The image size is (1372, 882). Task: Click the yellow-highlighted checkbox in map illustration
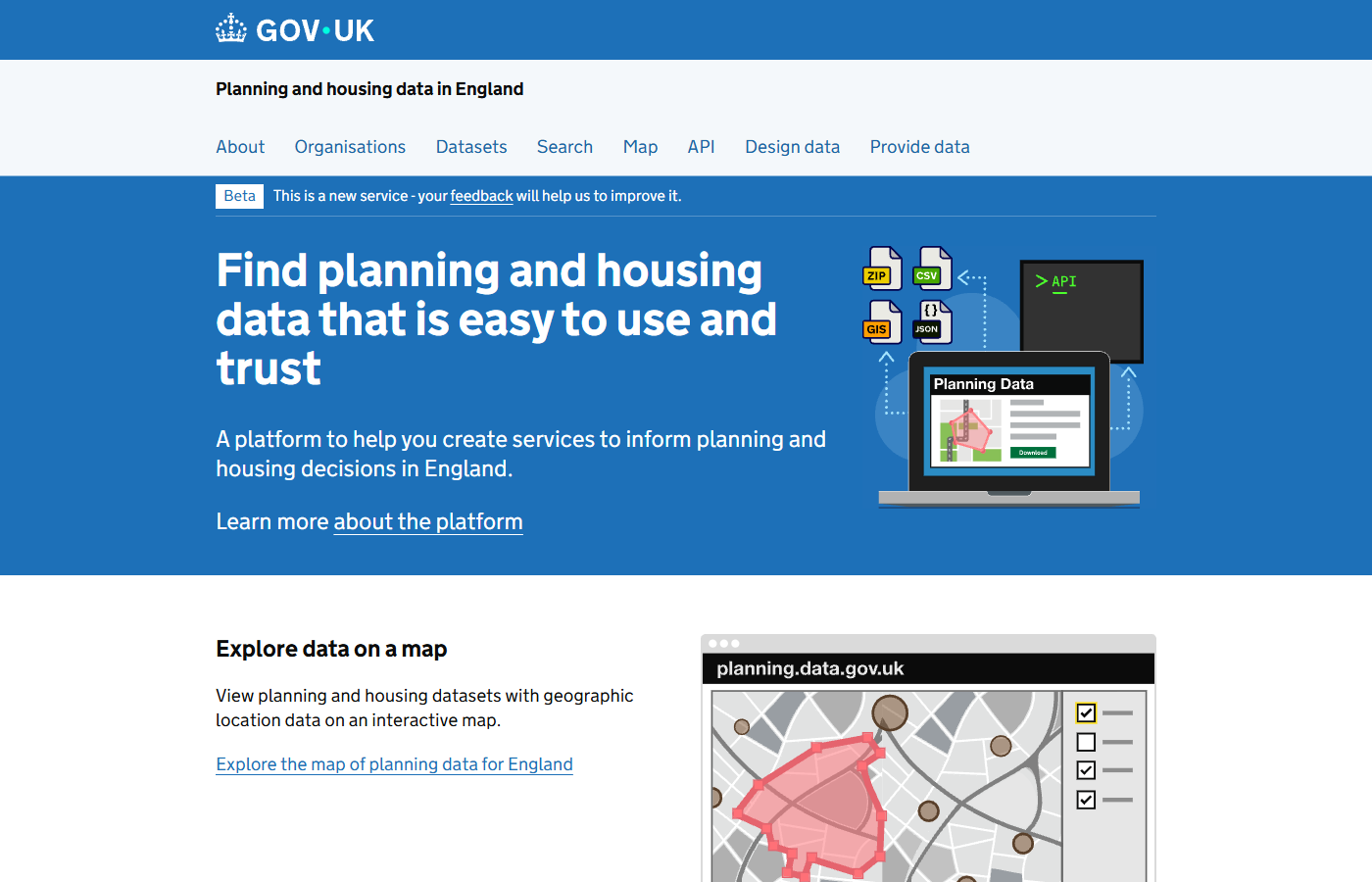(x=1086, y=712)
